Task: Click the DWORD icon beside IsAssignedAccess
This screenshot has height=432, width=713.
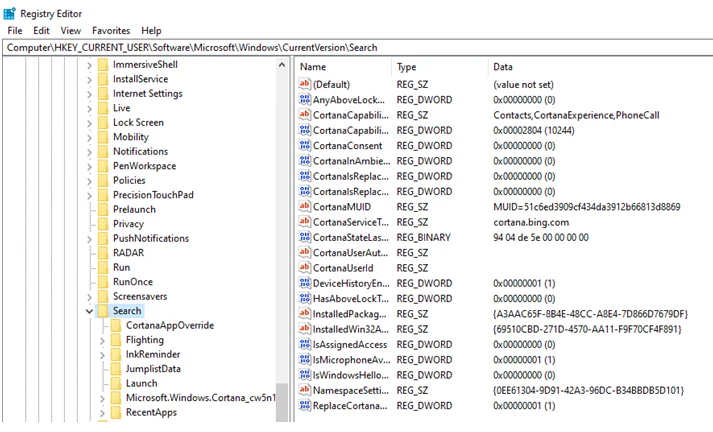Action: [304, 344]
